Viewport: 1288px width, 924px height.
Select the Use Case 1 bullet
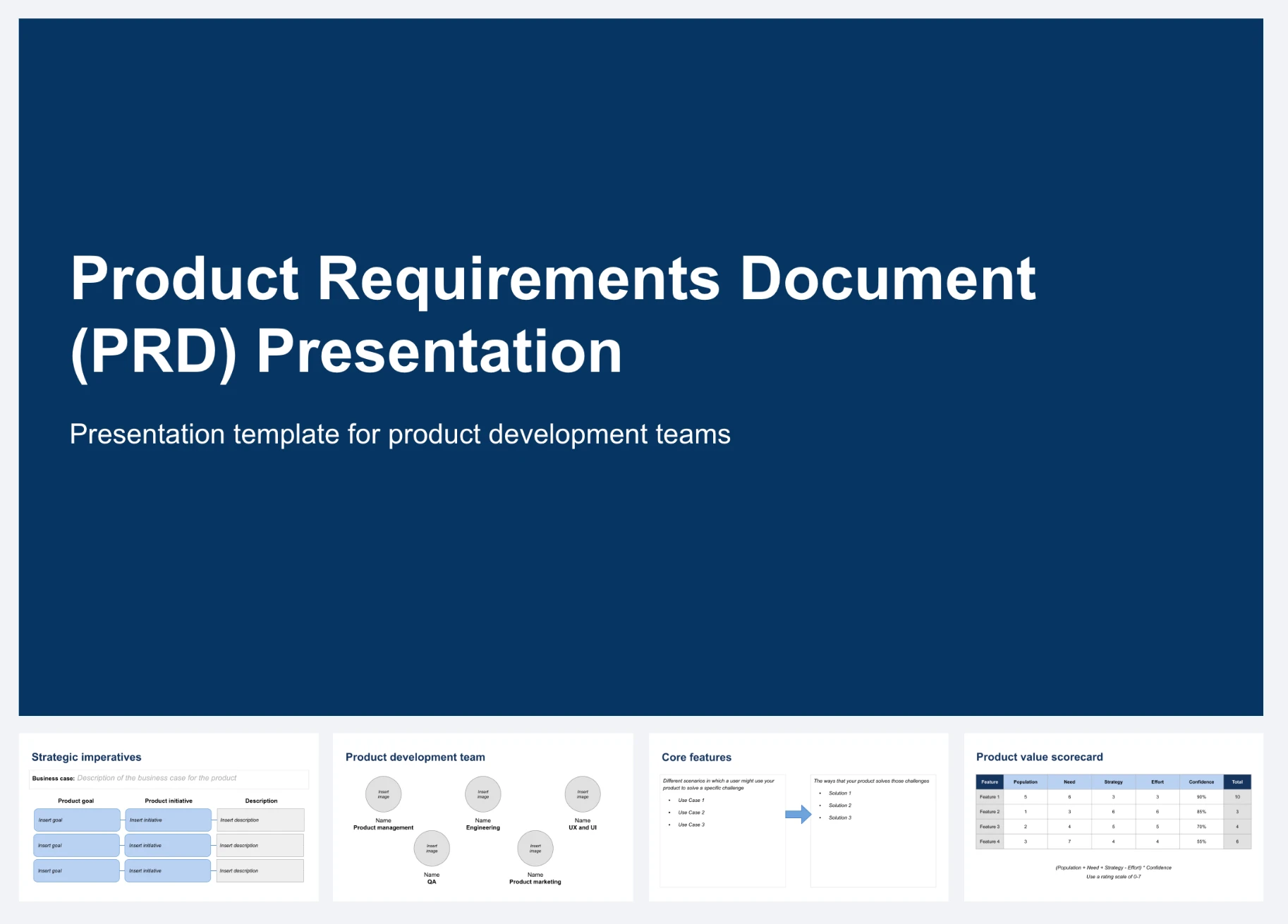click(x=691, y=801)
